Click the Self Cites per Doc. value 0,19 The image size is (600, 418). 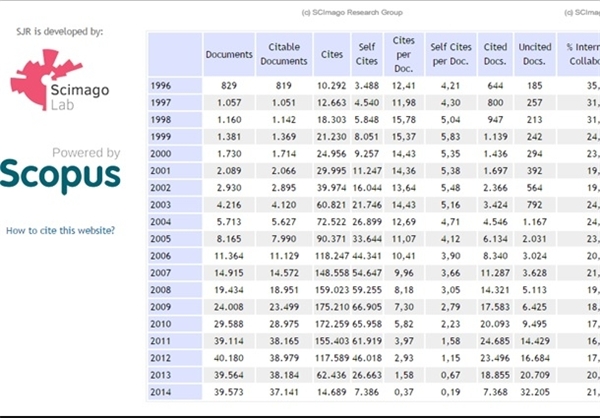coord(451,392)
